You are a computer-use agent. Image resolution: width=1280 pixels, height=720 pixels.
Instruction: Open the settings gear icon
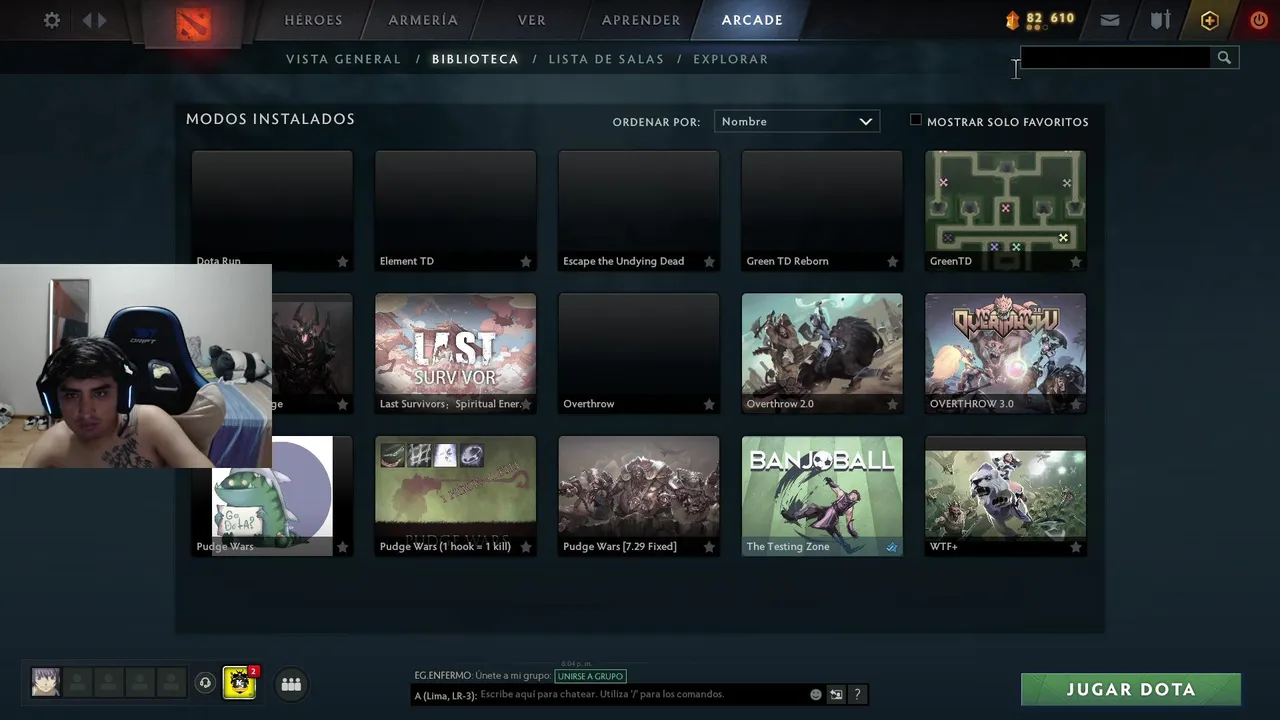point(52,20)
